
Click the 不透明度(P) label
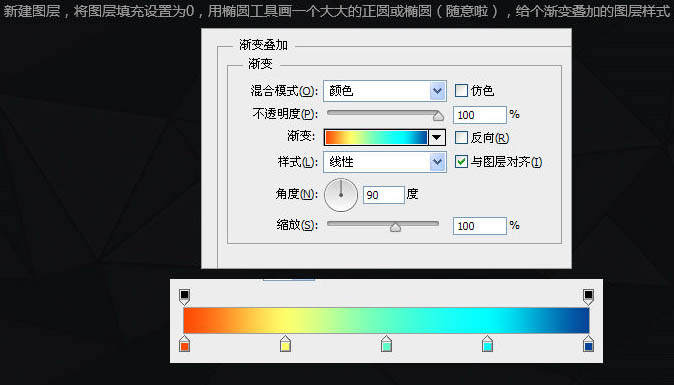tap(285, 114)
